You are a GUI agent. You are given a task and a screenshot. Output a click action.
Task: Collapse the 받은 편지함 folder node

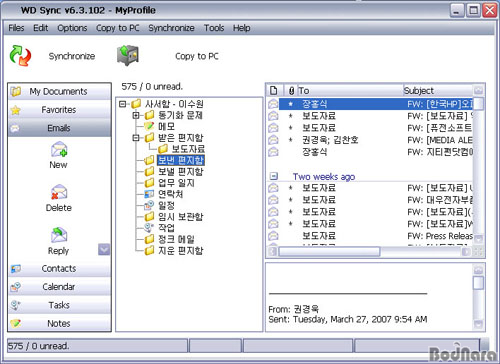tap(136, 138)
